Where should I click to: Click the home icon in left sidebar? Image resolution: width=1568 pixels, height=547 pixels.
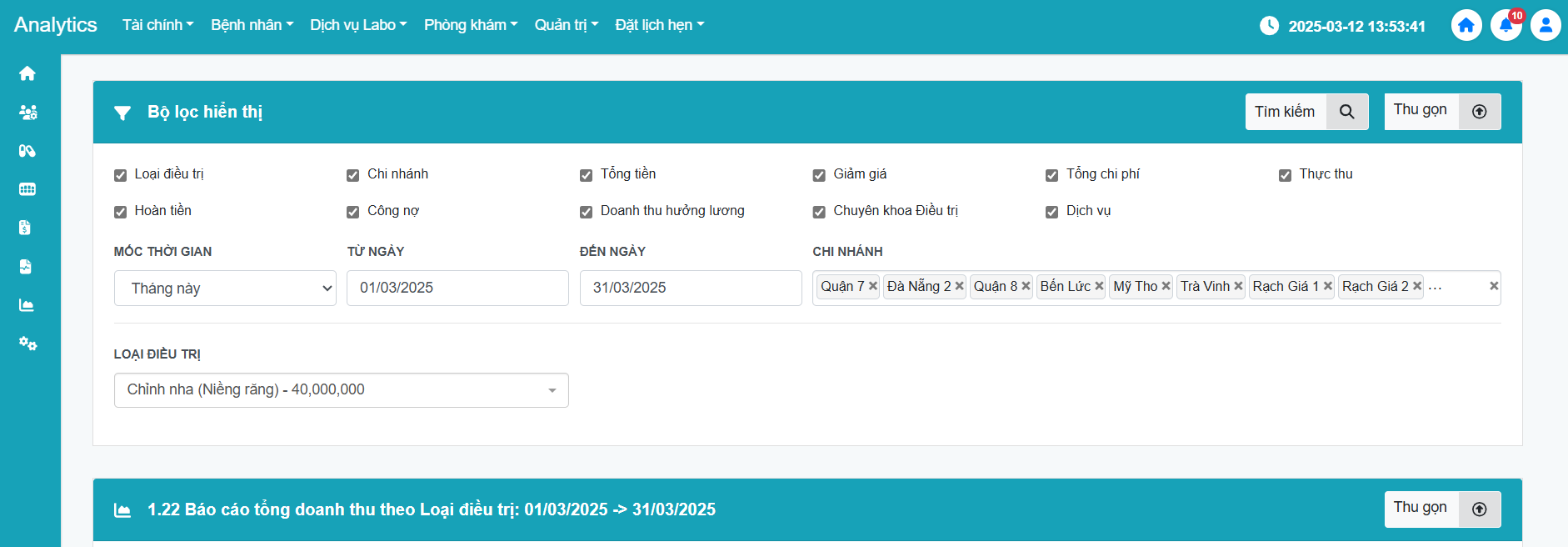pyautogui.click(x=27, y=73)
